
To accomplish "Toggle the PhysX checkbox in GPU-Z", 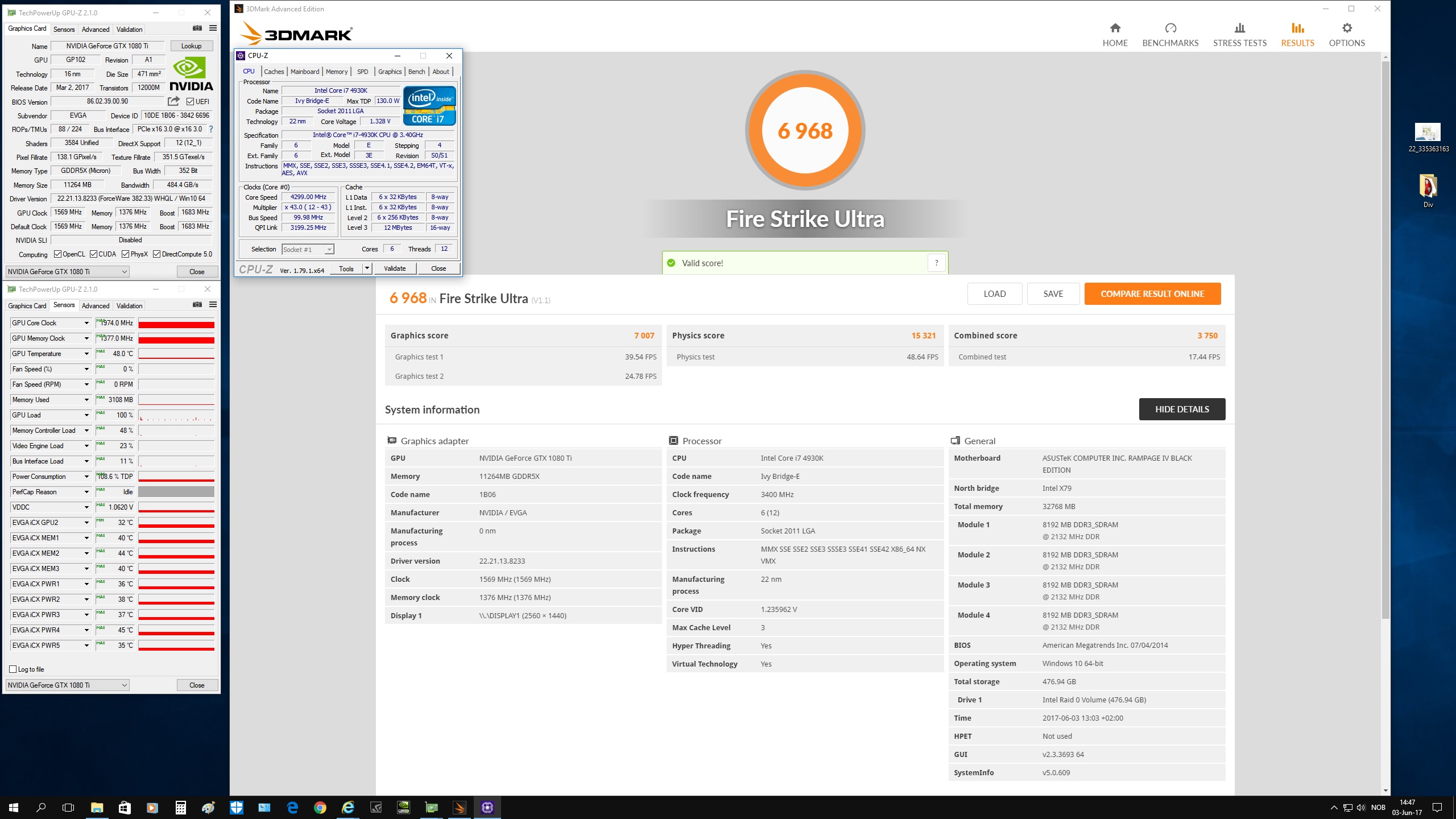I will click(x=126, y=254).
